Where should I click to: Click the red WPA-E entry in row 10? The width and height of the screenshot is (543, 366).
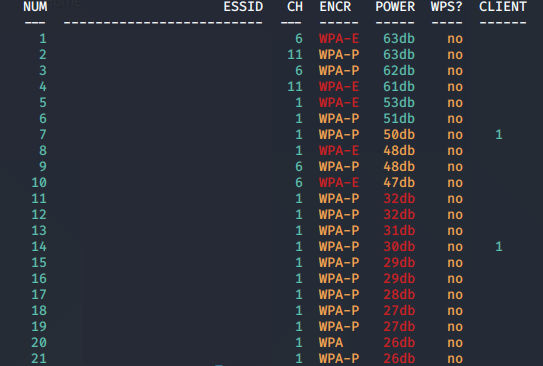click(x=339, y=182)
